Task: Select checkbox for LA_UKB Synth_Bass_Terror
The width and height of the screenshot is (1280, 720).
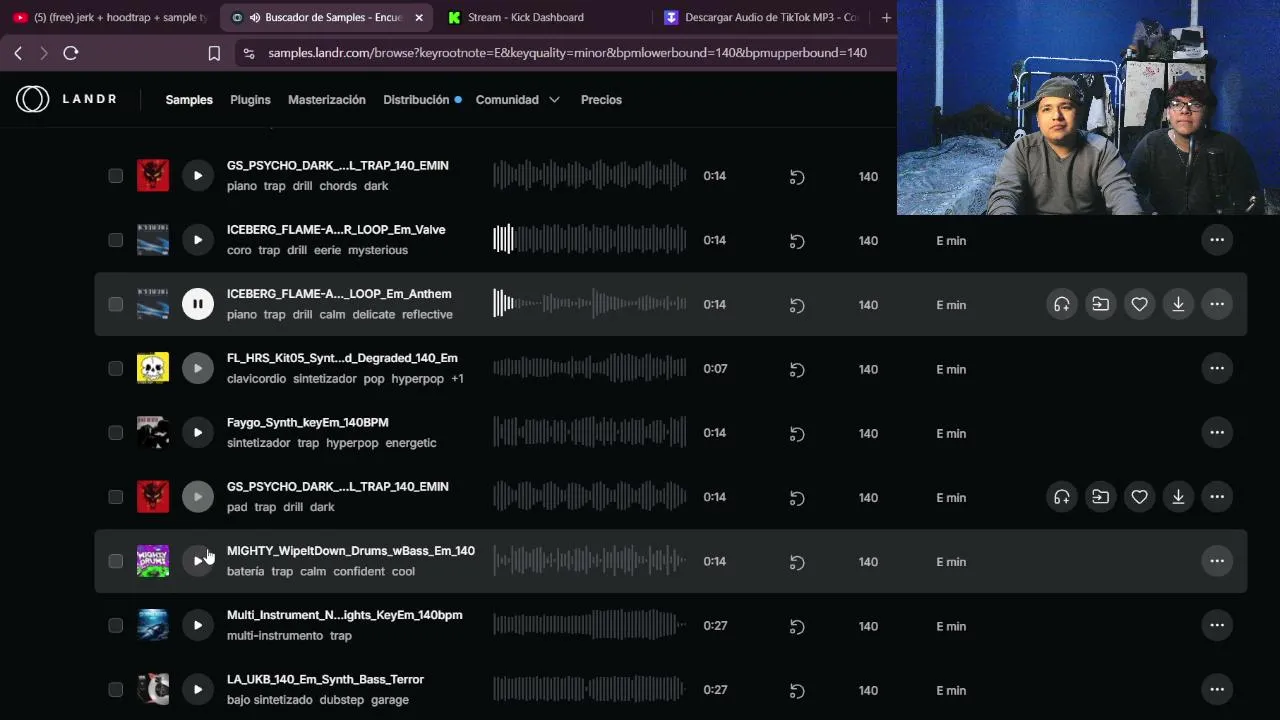Action: [116, 690]
